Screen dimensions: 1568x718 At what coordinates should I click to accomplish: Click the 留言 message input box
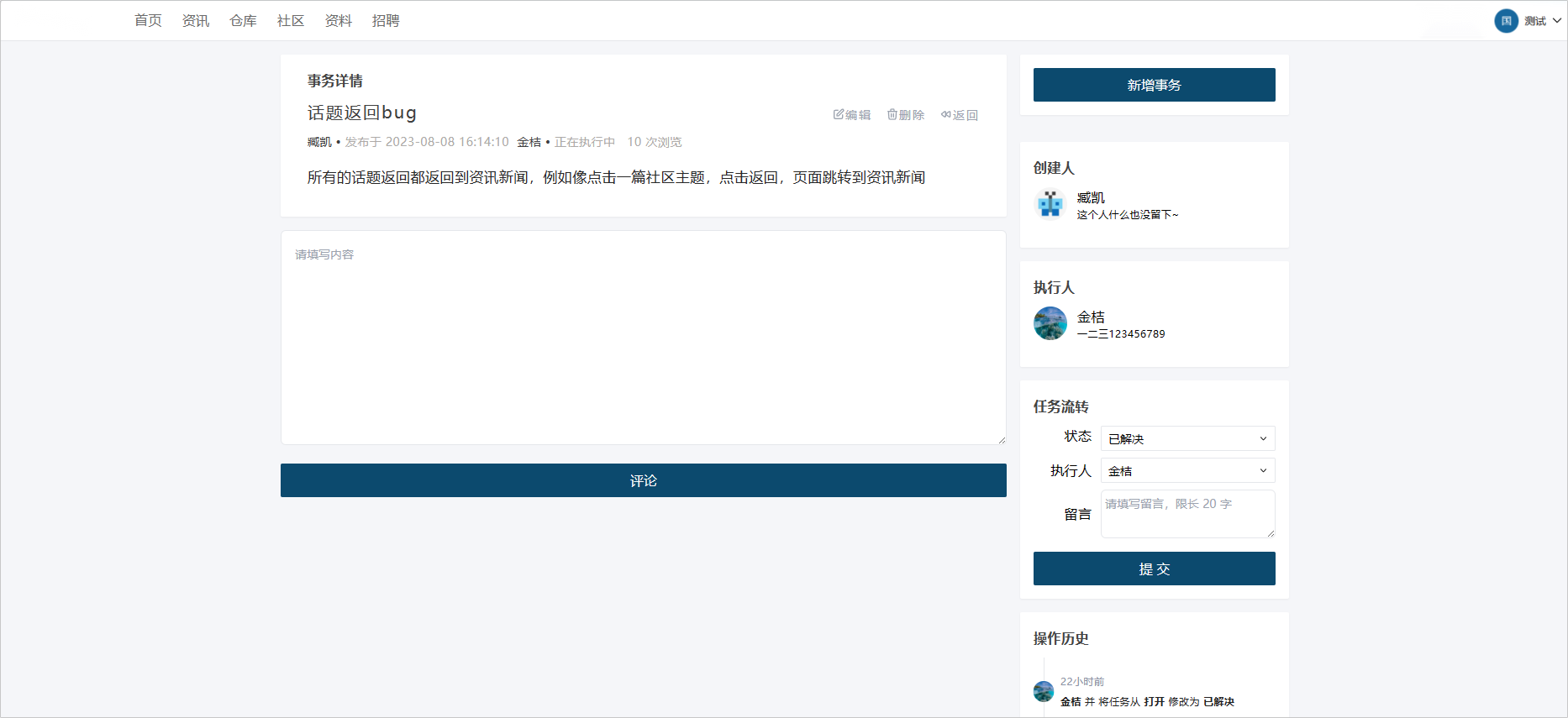click(x=1187, y=513)
